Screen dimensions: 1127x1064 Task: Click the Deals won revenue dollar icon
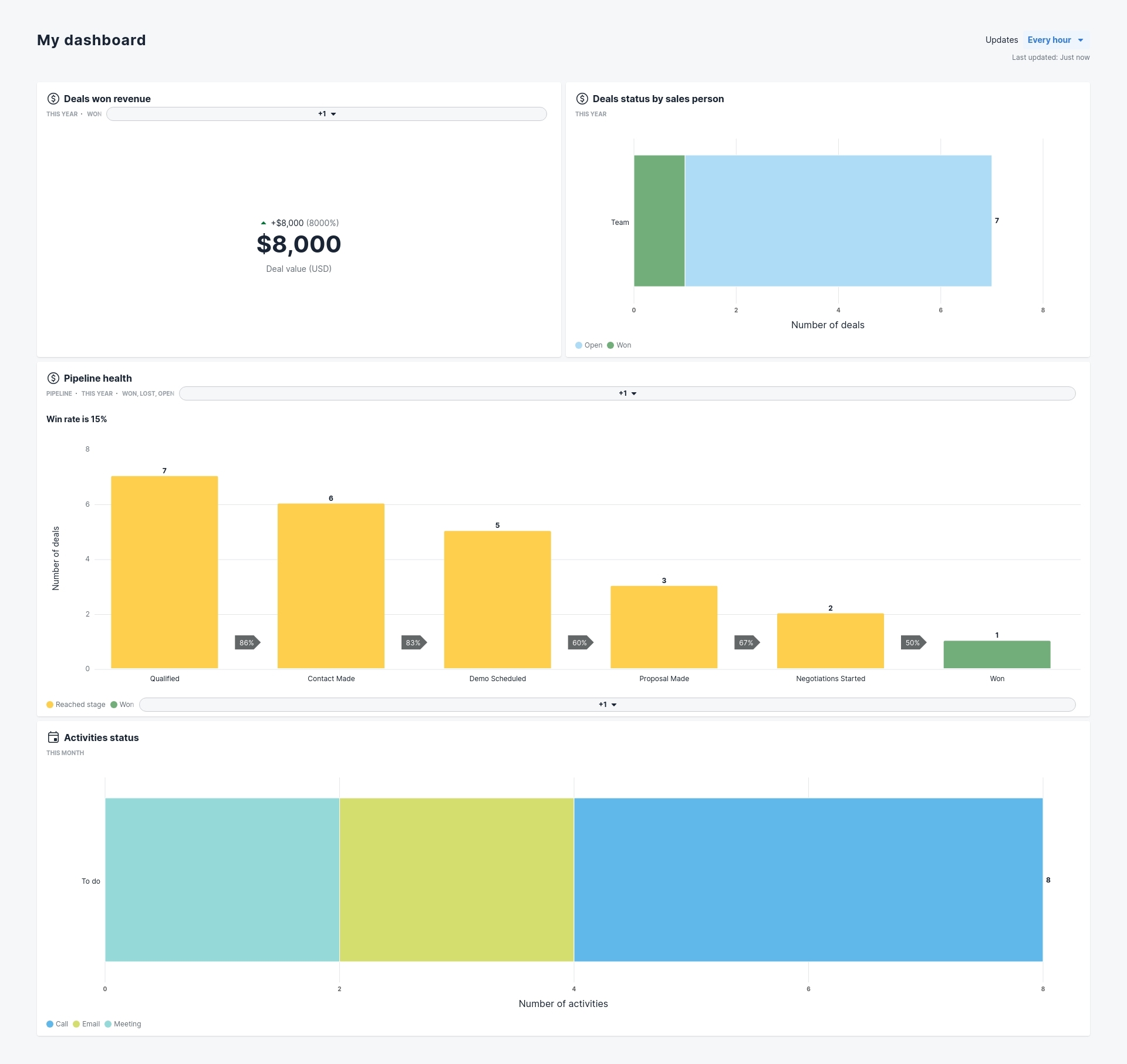(x=53, y=99)
